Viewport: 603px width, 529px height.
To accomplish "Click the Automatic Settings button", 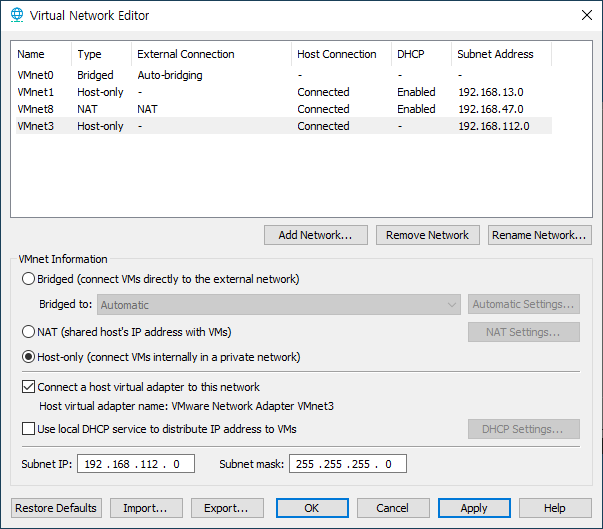I will pos(524,304).
